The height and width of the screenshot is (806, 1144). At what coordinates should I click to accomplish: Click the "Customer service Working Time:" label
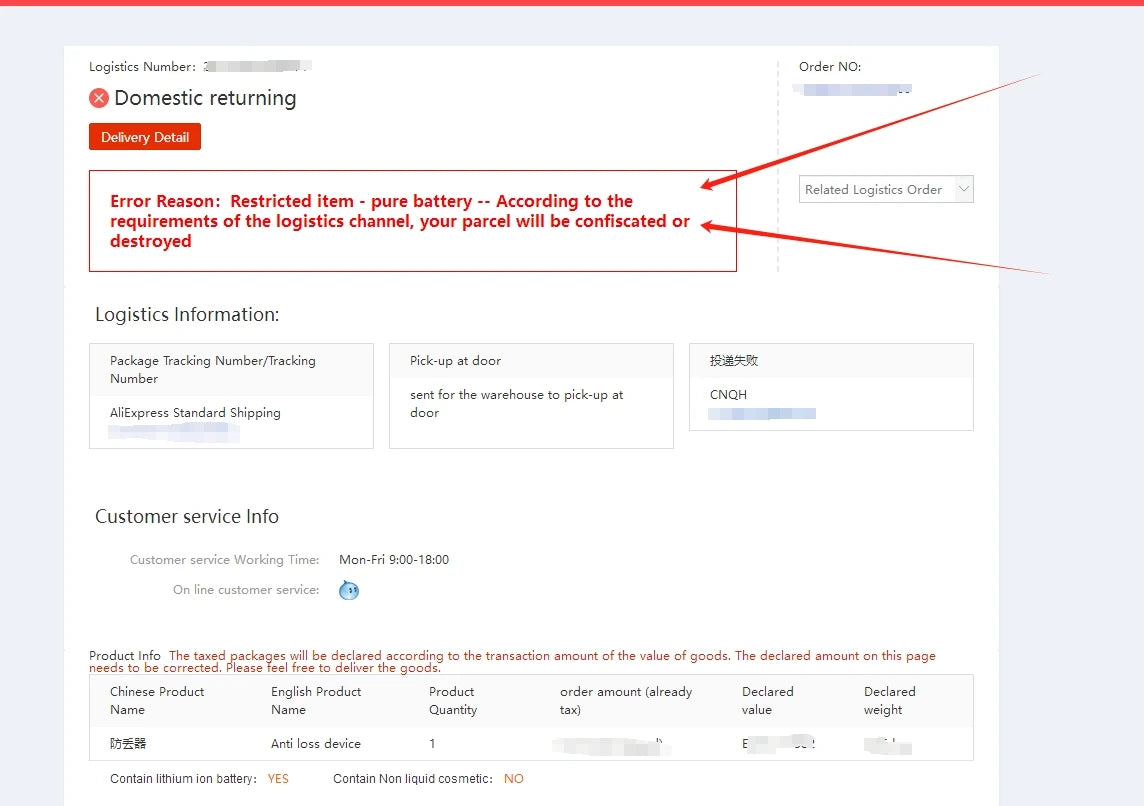click(225, 559)
